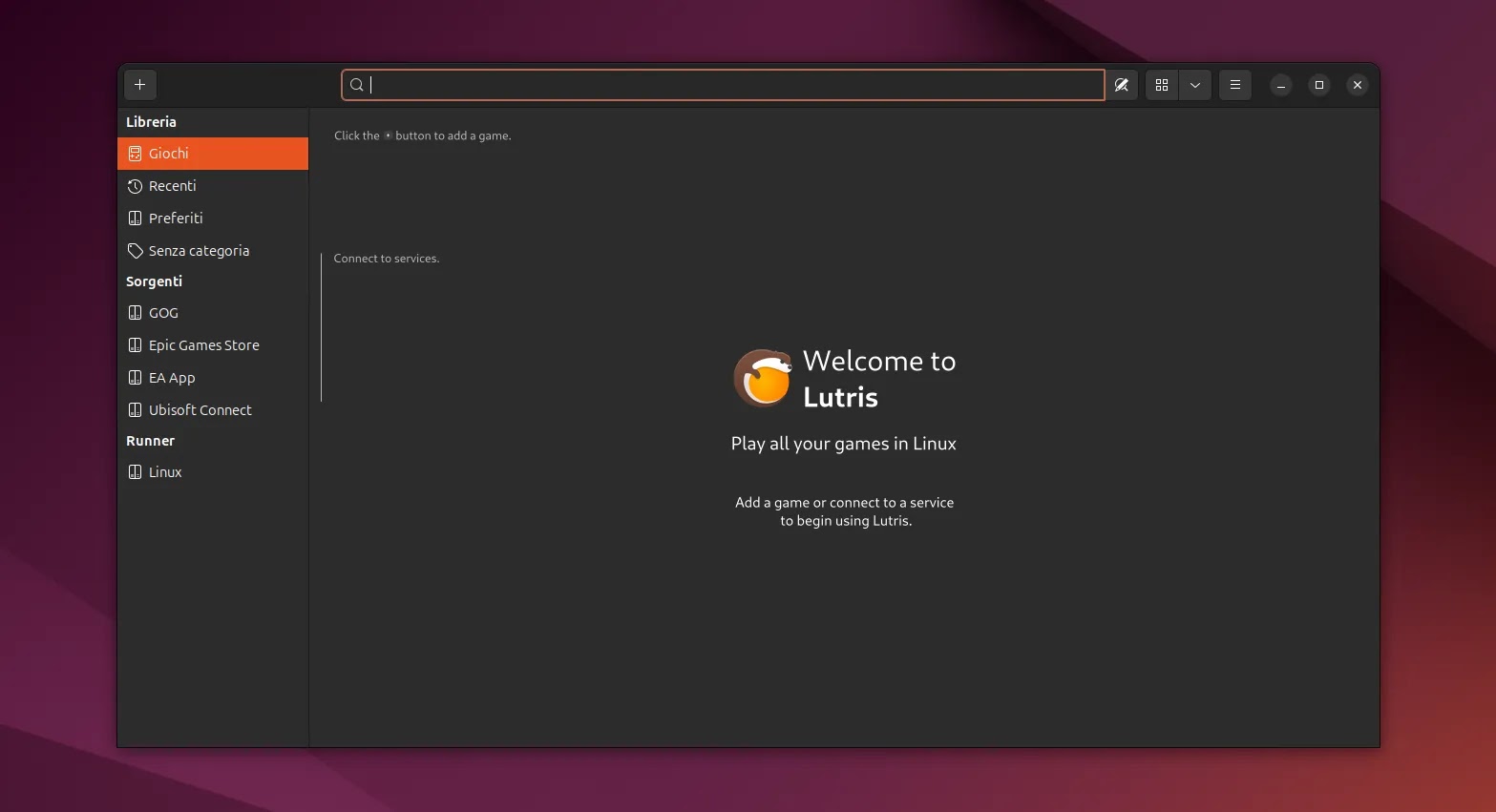This screenshot has width=1496, height=812.
Task: Click 'Play all your games in Linux' text
Action: click(844, 444)
